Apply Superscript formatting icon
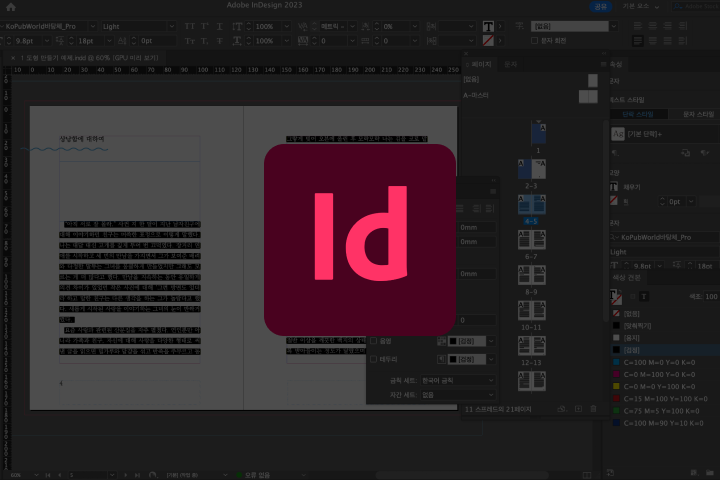 tap(205, 26)
